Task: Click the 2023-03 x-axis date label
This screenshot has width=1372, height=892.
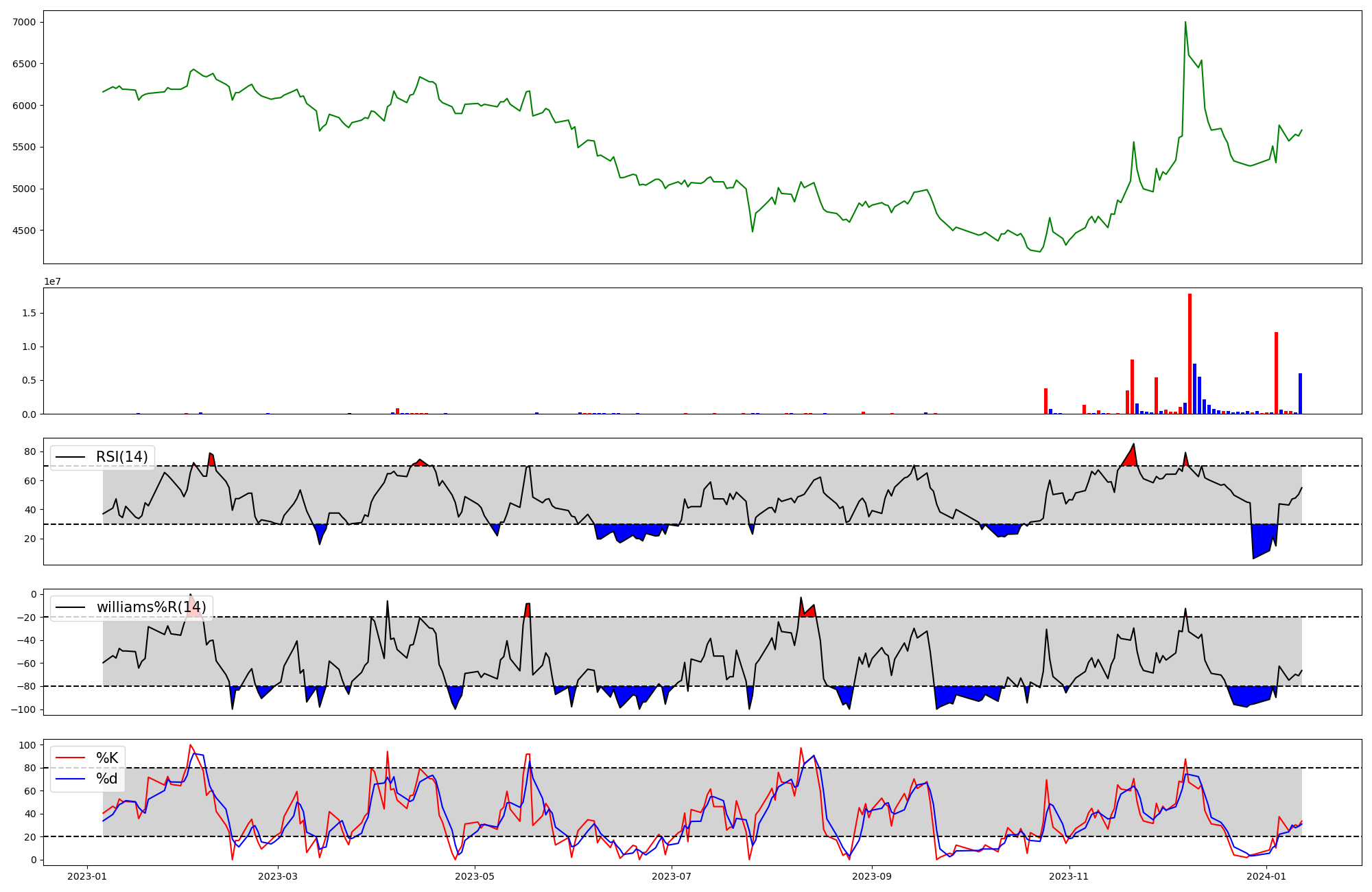Action: pyautogui.click(x=278, y=876)
